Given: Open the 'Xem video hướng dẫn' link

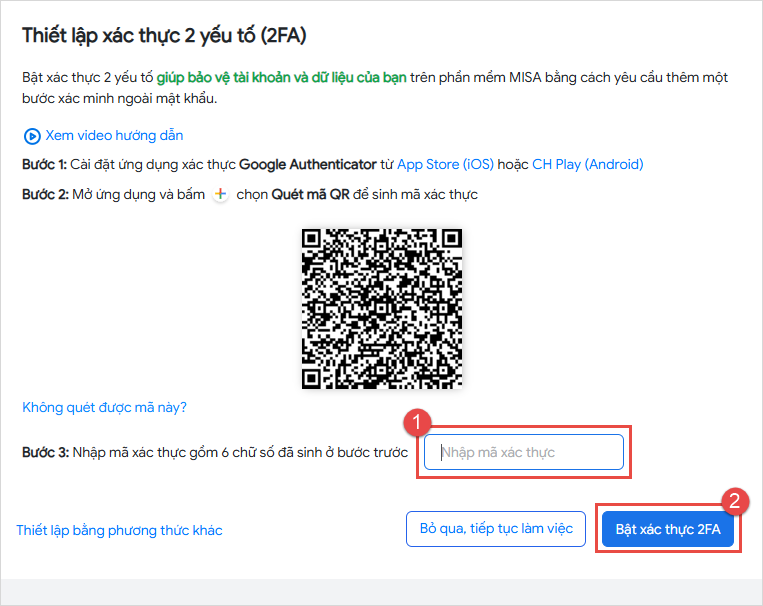Looking at the screenshot, I should point(114,135).
